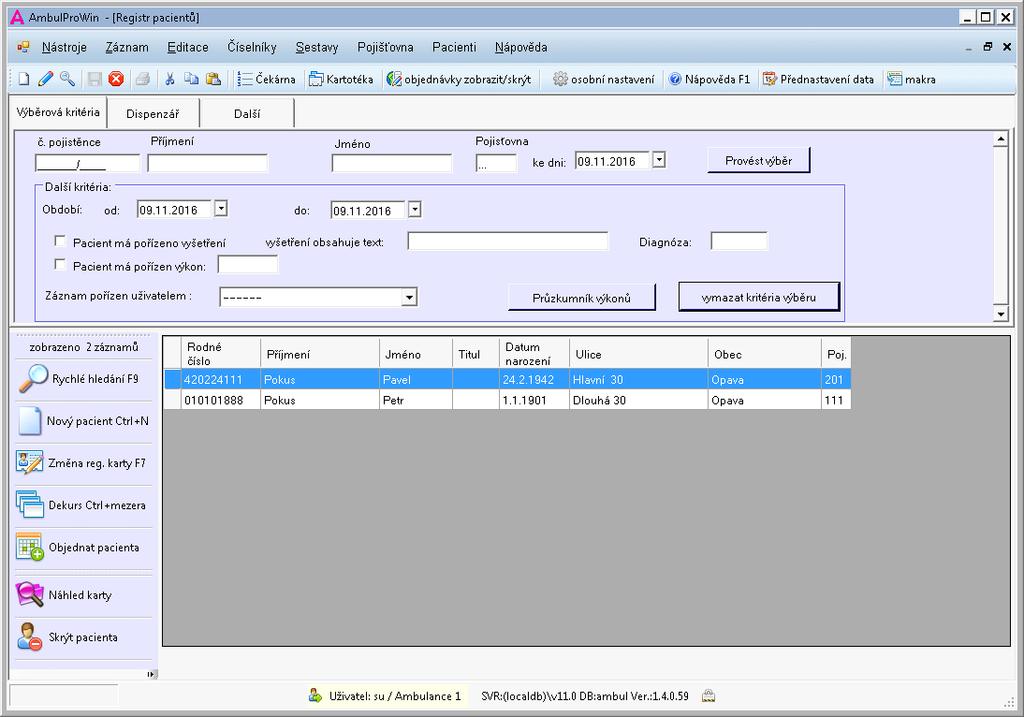Open Přednastavení data
This screenshot has width=1024, height=717.
tap(818, 79)
